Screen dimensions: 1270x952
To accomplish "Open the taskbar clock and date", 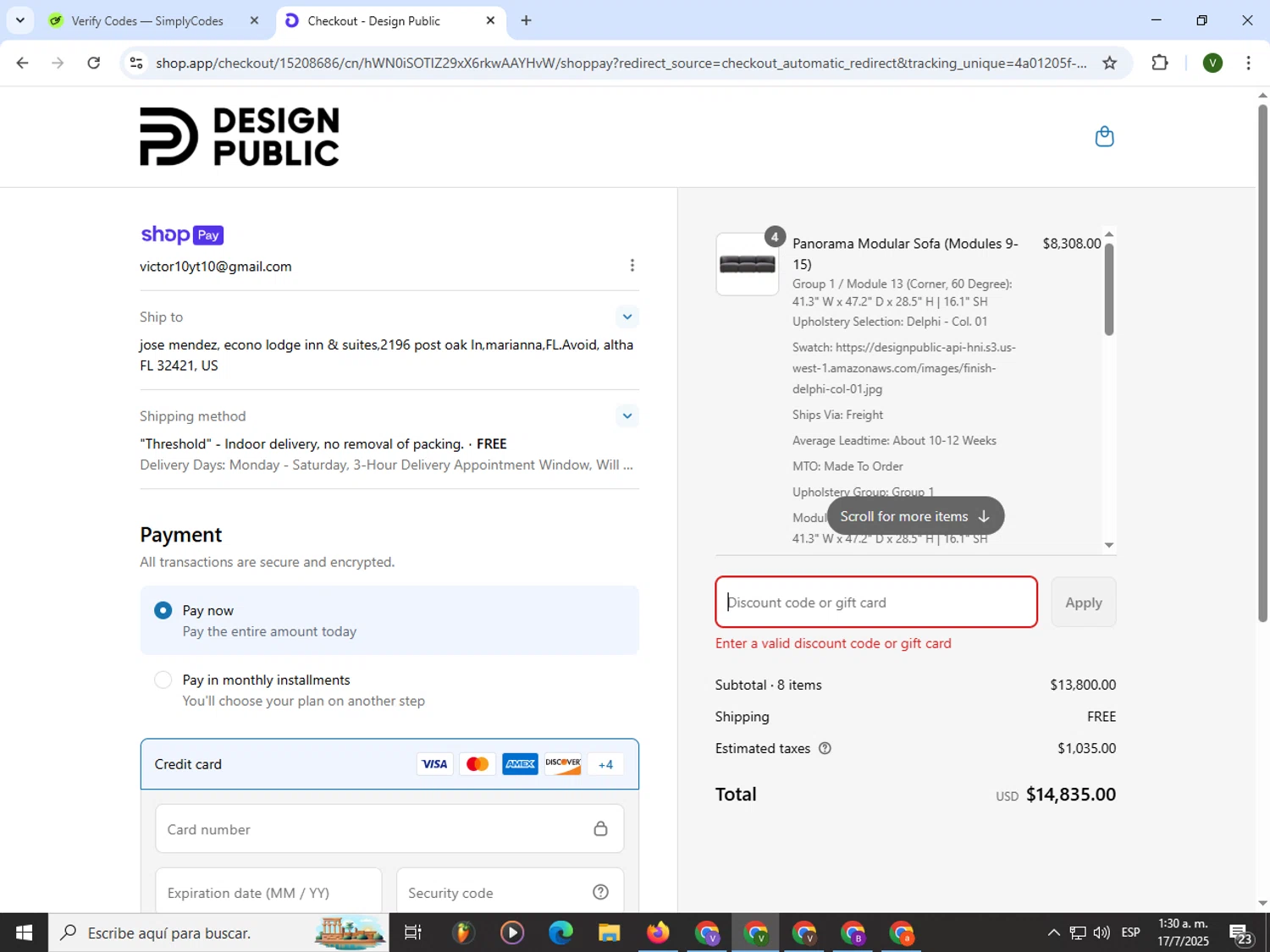I will 1183,933.
